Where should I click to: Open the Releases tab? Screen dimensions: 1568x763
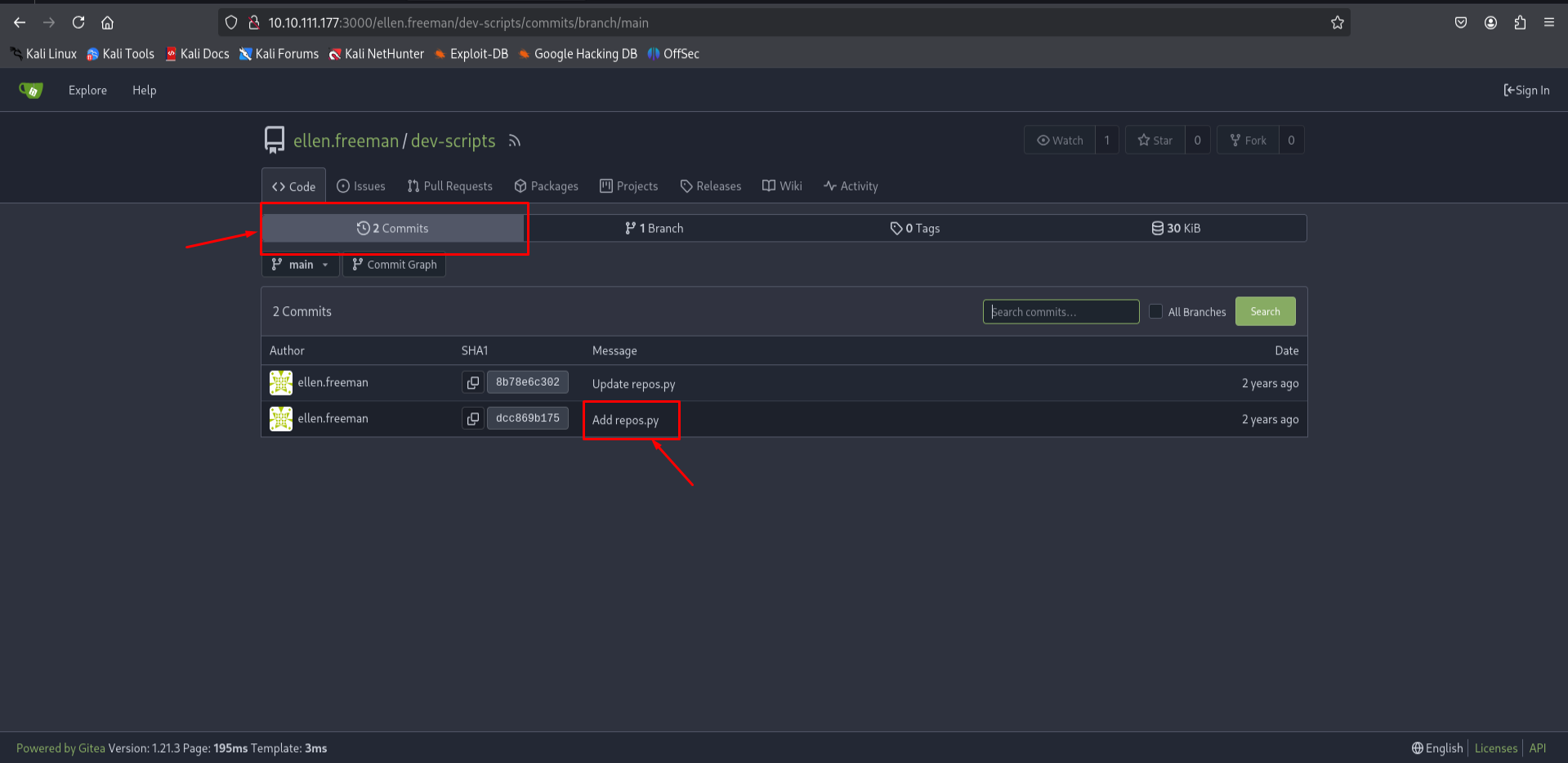[711, 186]
